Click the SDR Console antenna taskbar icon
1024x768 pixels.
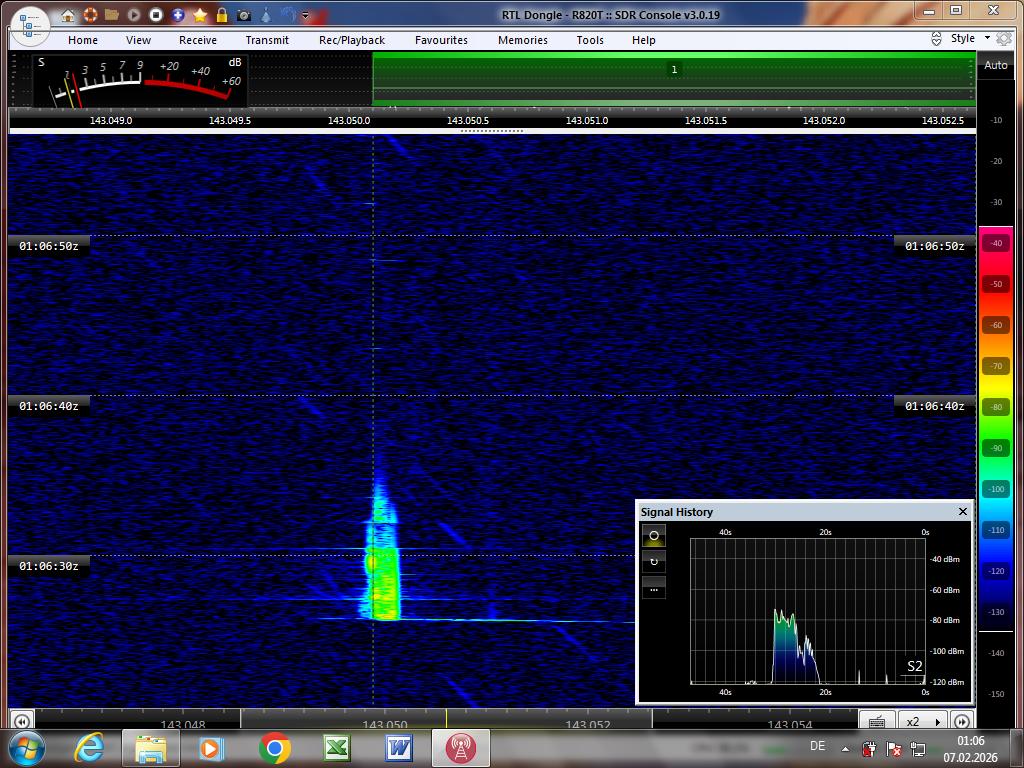click(461, 748)
